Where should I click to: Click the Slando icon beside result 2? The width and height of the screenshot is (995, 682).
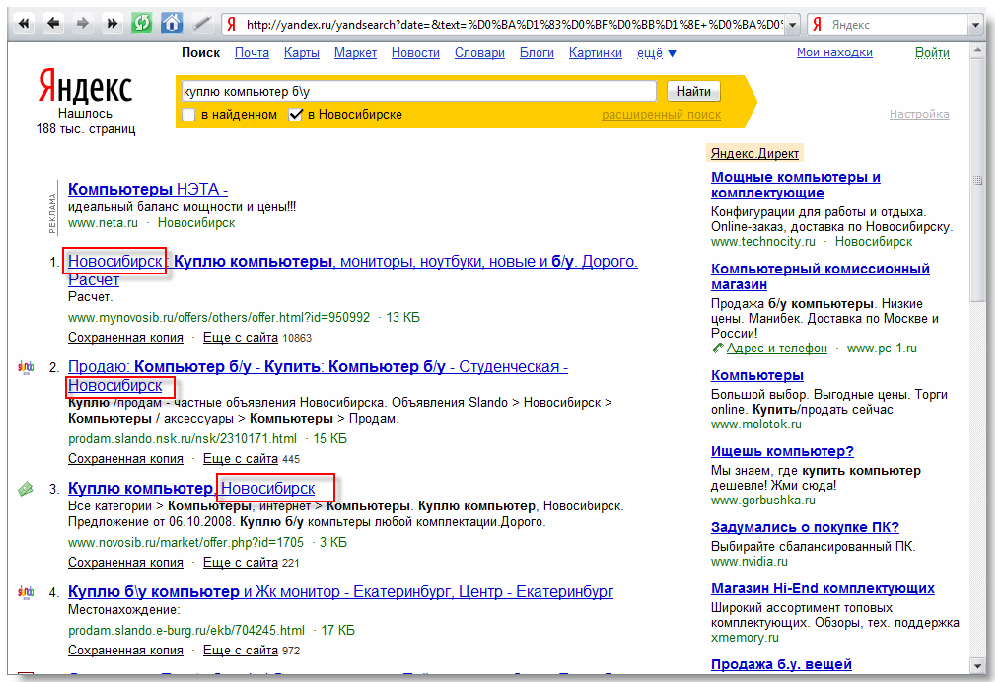(26, 367)
